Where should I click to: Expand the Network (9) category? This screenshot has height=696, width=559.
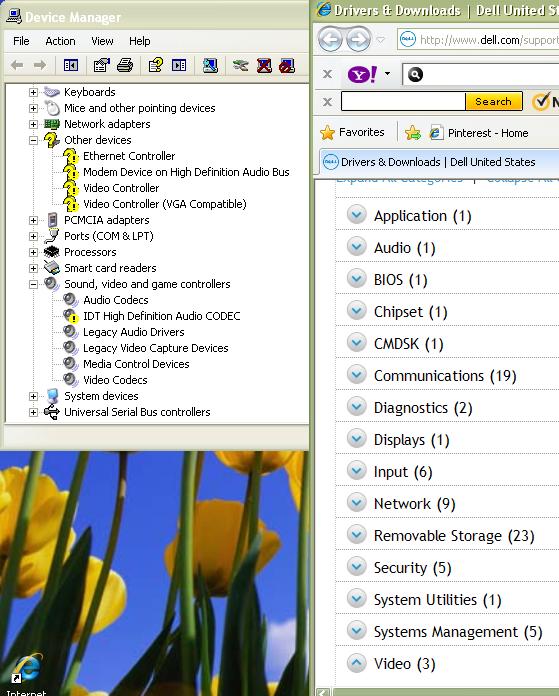pyautogui.click(x=357, y=503)
